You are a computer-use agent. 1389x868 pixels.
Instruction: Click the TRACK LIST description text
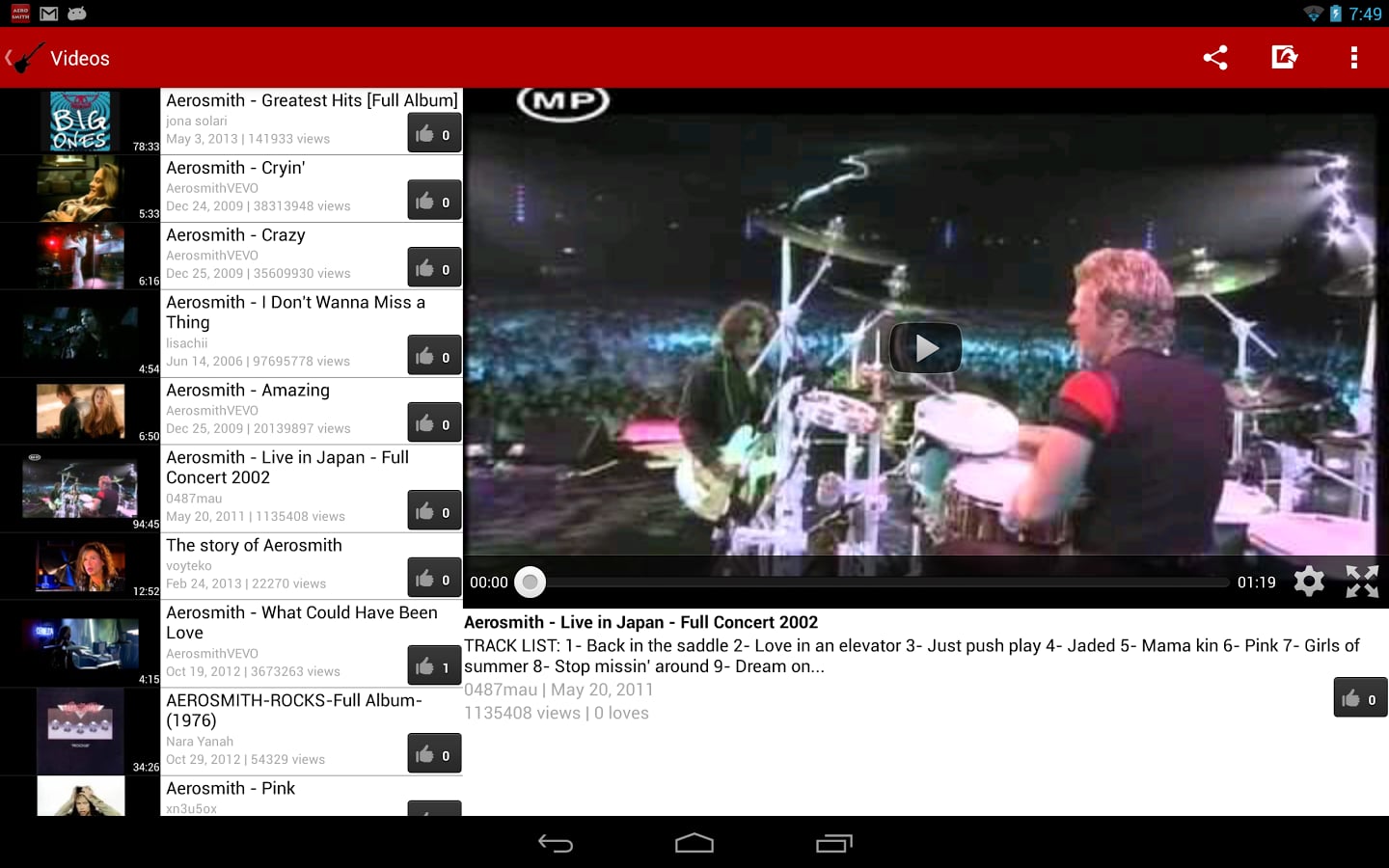pyautogui.click(x=912, y=656)
